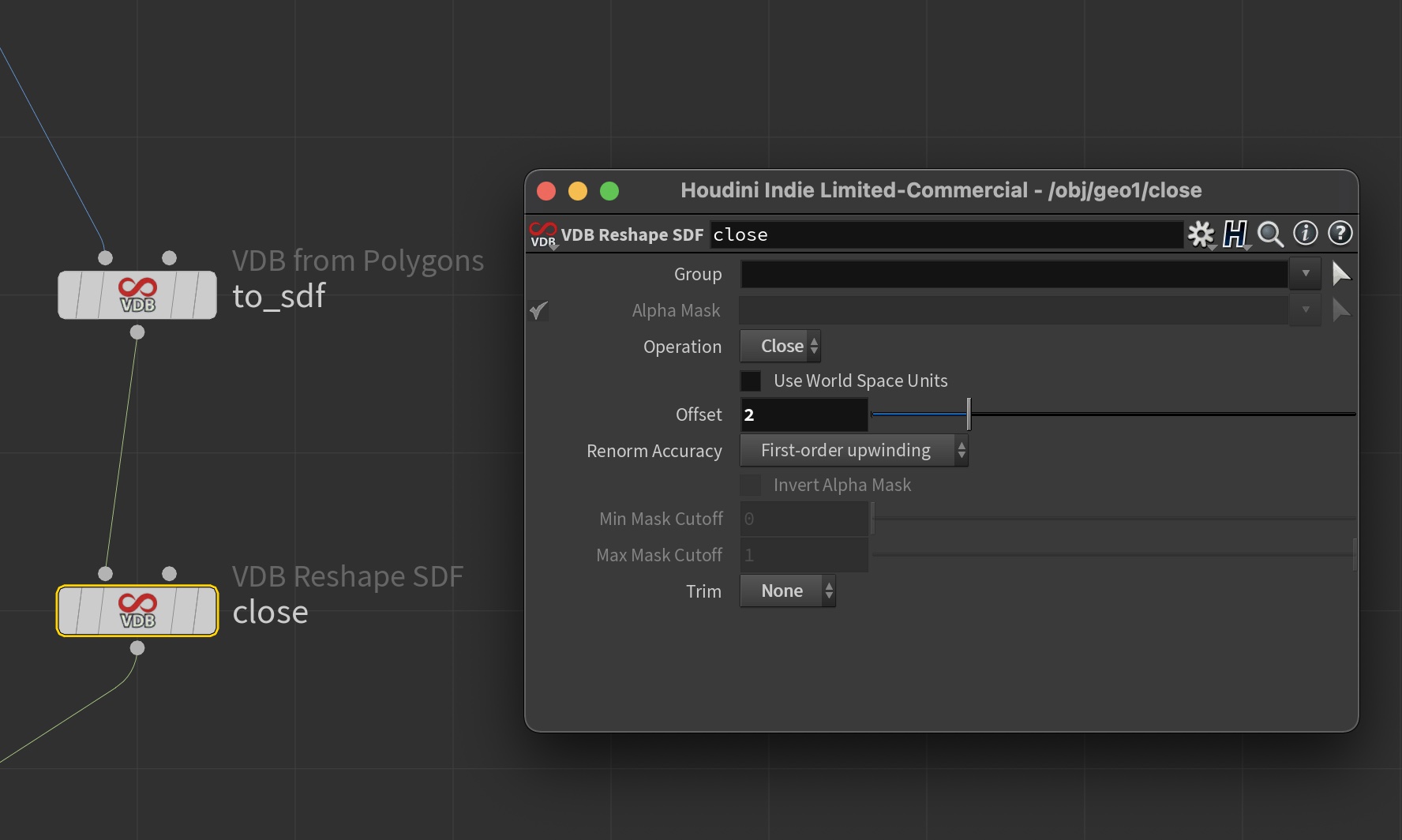Viewport: 1402px width, 840px height.
Task: Open the Trim dropdown set to None
Action: 787,591
